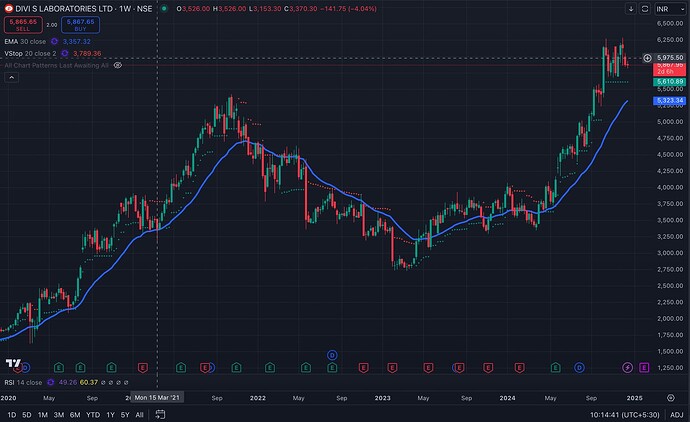The height and width of the screenshot is (422, 690).
Task: Click the purple icon beside RSI 14 close
Action: (x=51, y=382)
